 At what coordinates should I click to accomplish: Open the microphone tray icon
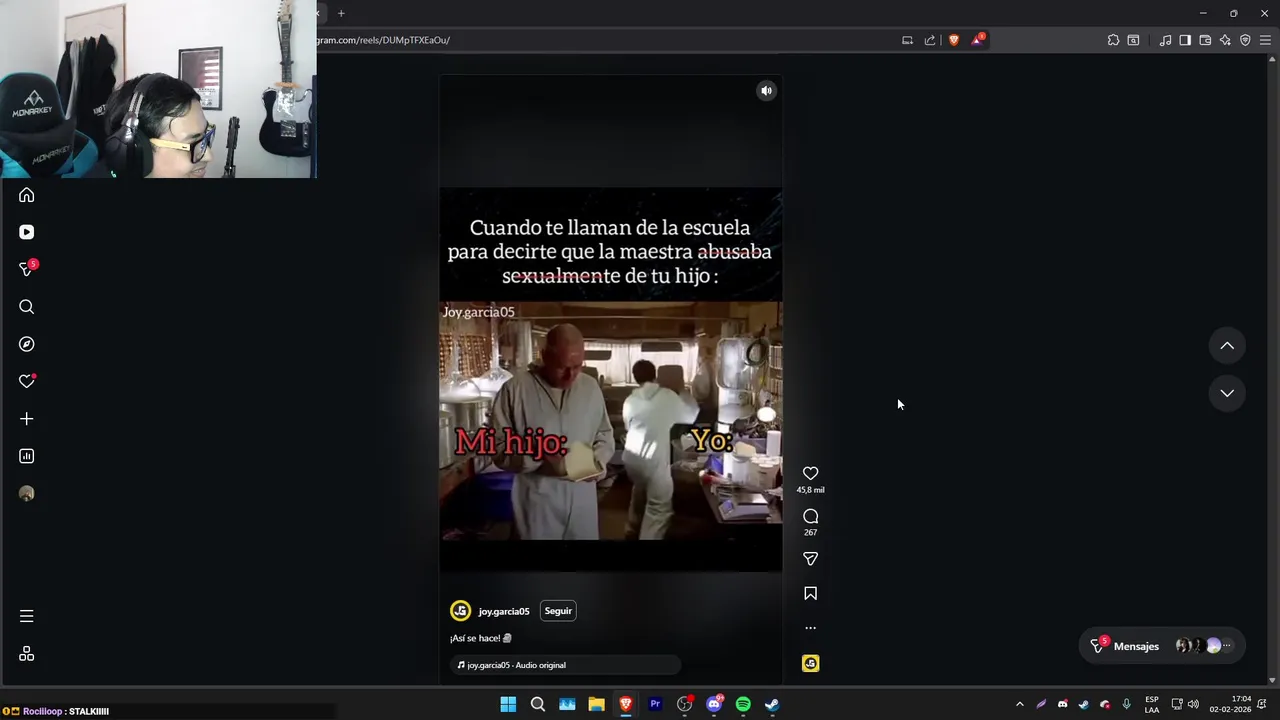click(x=1127, y=704)
